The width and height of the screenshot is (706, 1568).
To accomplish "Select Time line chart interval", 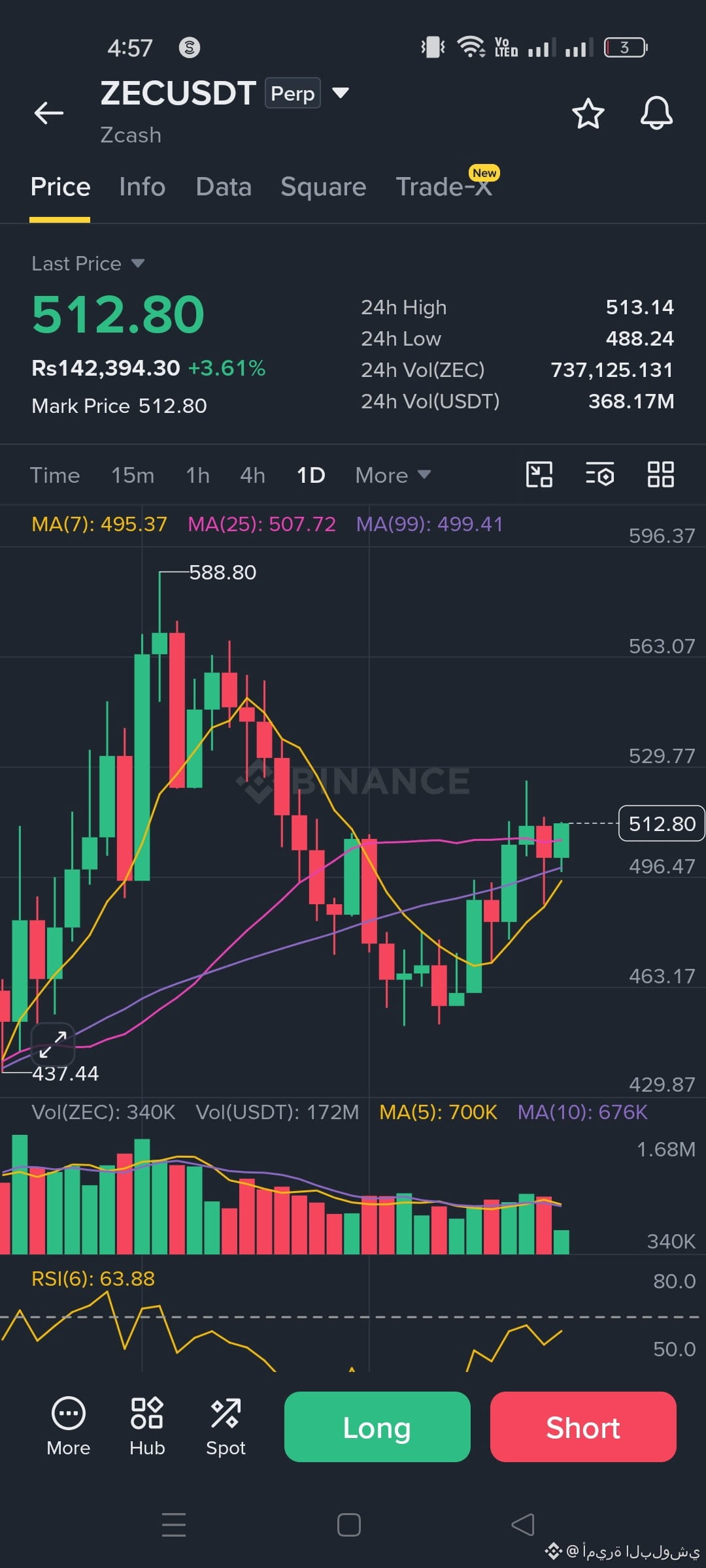I will (x=55, y=475).
